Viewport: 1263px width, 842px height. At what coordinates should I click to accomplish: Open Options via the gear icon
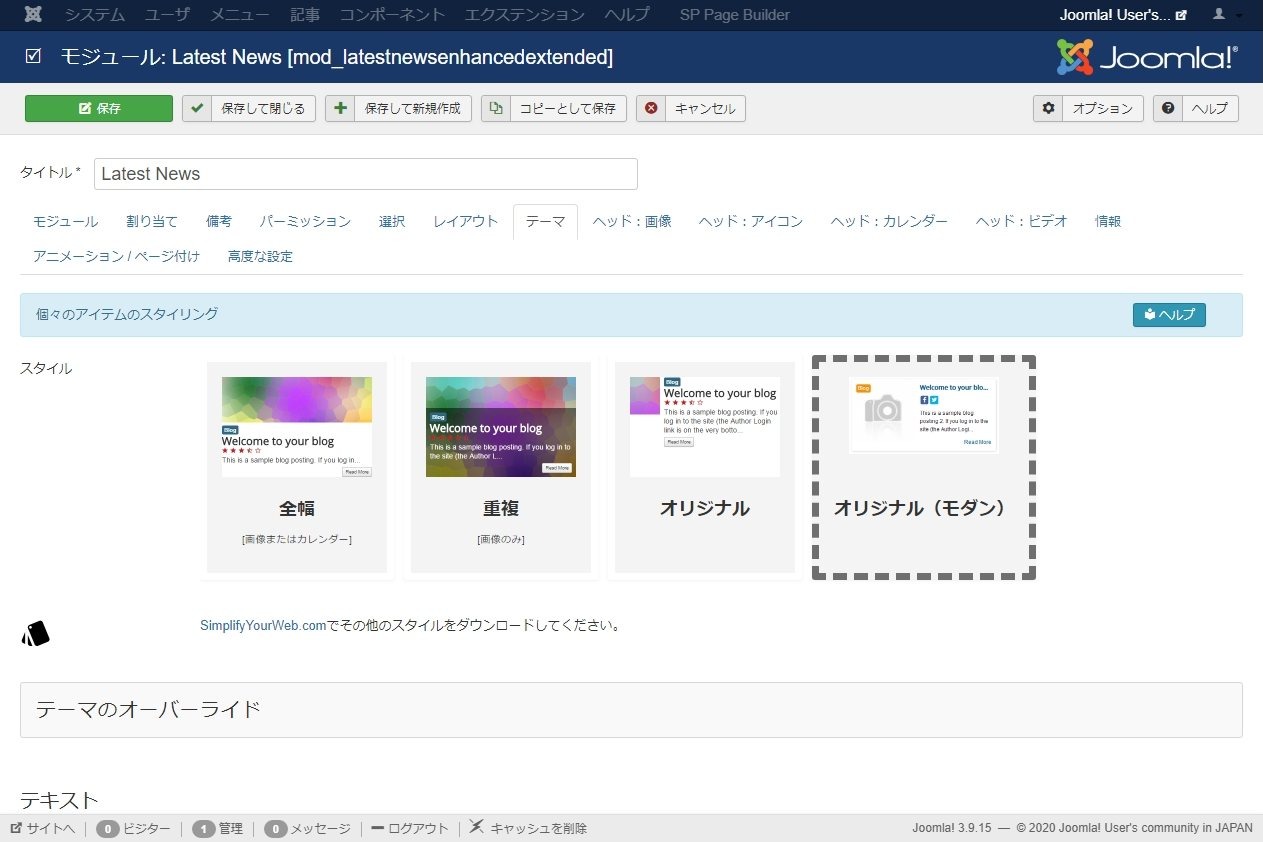coord(1048,109)
